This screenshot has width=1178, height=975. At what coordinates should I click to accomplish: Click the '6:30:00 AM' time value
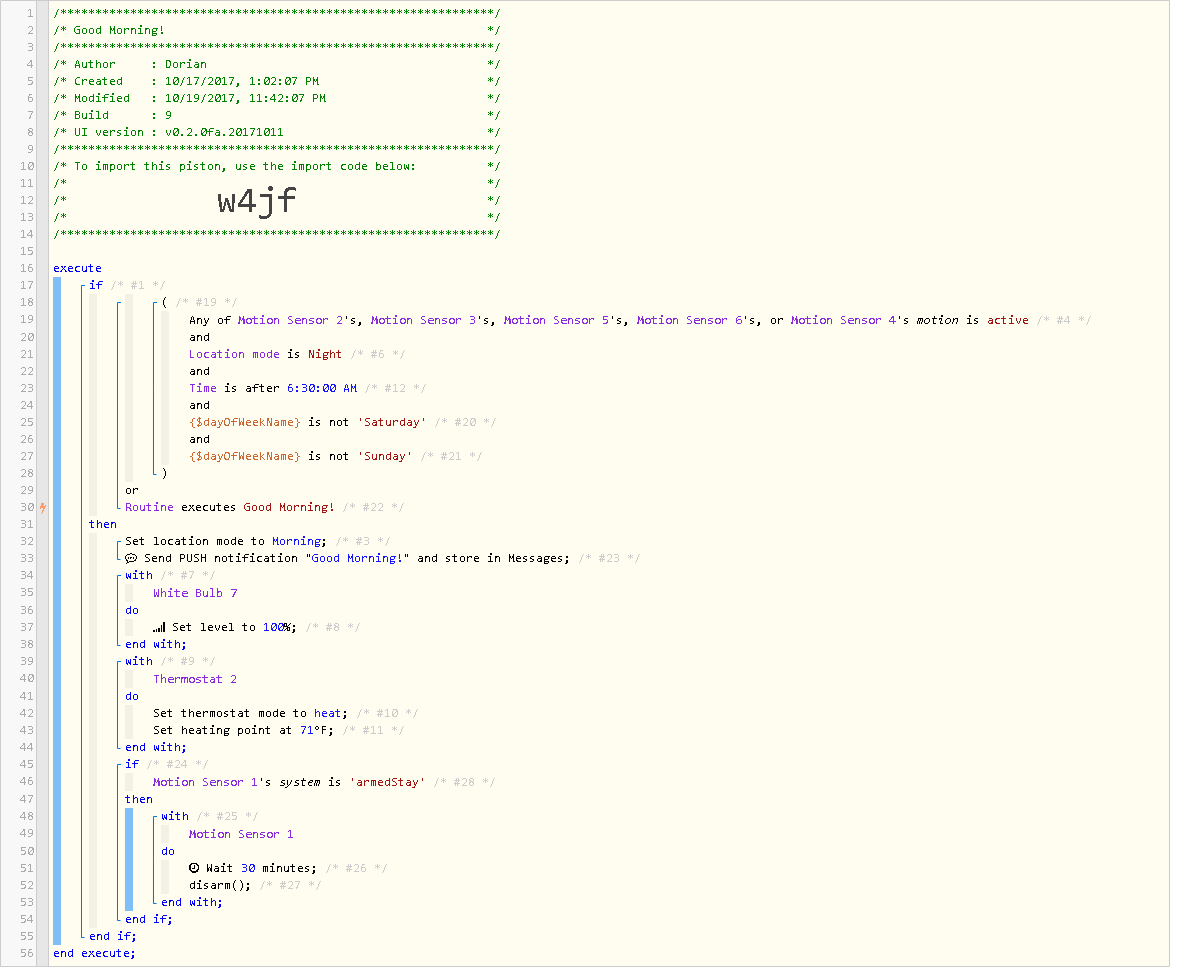coord(322,389)
